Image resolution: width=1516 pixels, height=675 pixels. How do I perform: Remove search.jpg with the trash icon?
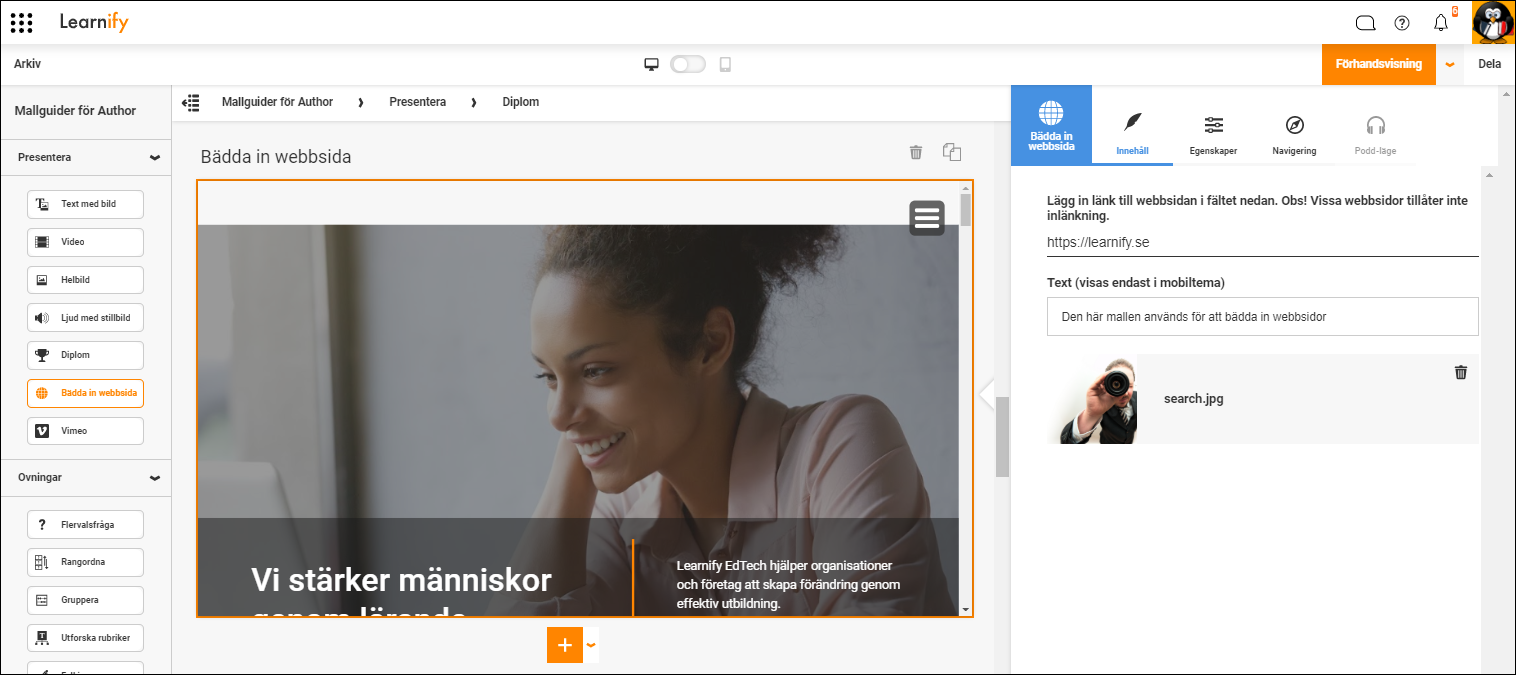(1460, 372)
